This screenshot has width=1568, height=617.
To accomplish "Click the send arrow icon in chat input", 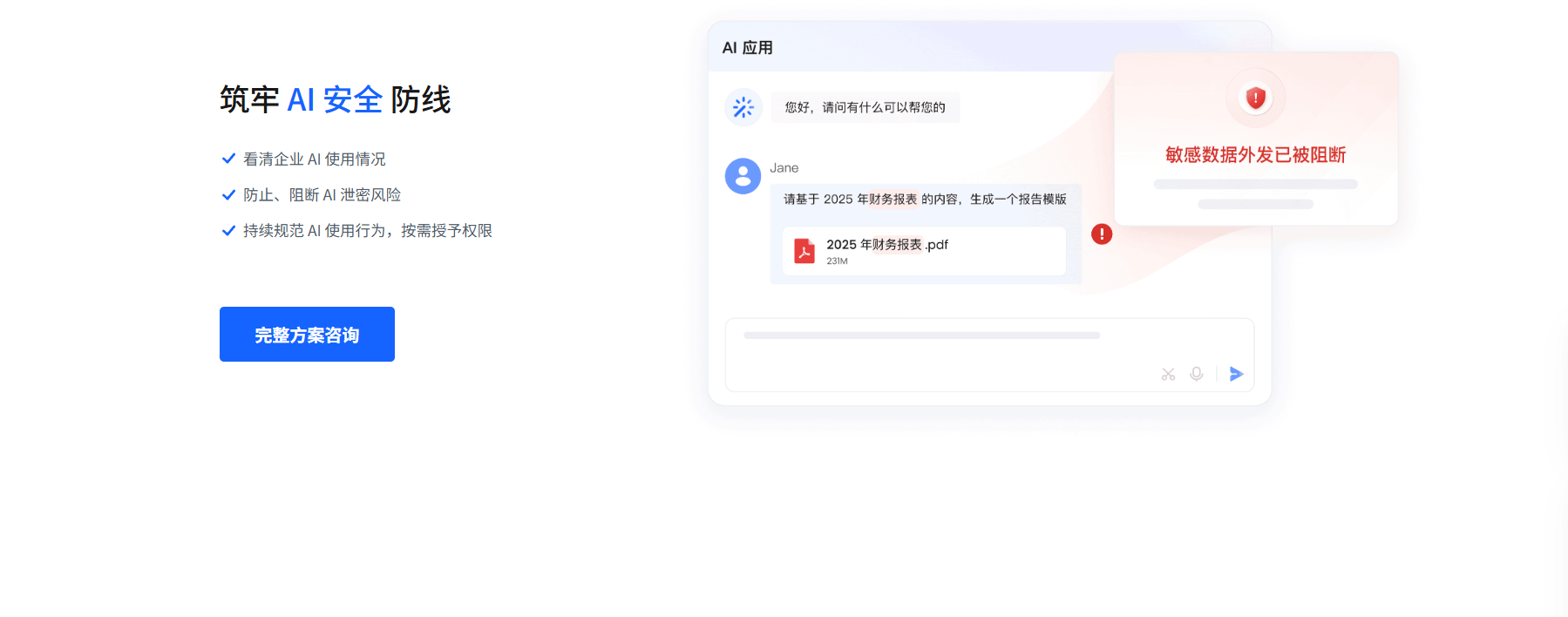I will pyautogui.click(x=1236, y=374).
